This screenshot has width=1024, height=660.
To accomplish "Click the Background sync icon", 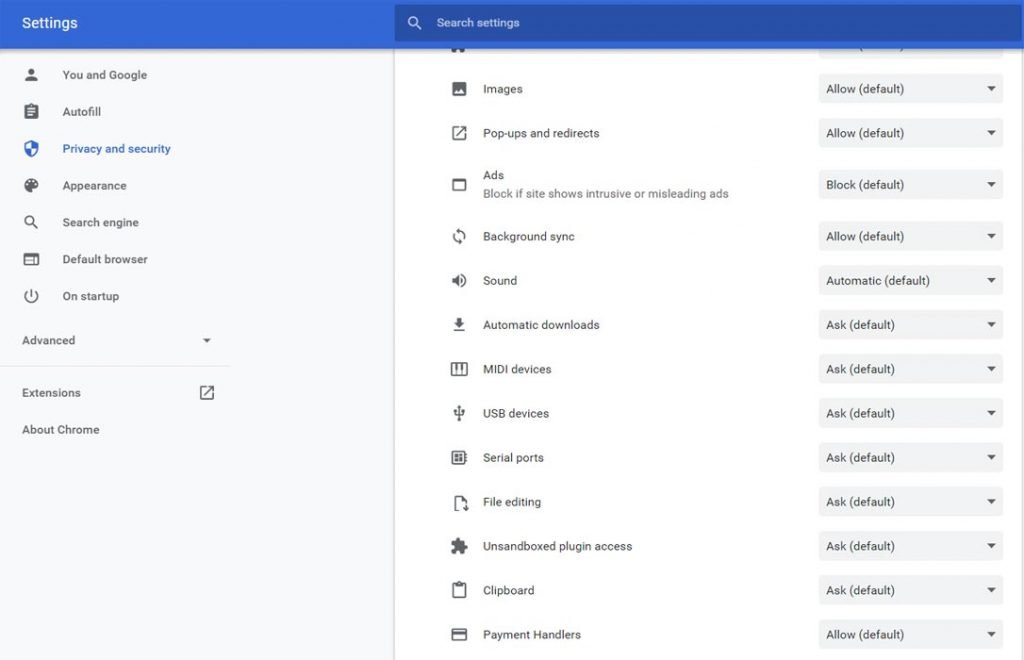I will point(459,237).
